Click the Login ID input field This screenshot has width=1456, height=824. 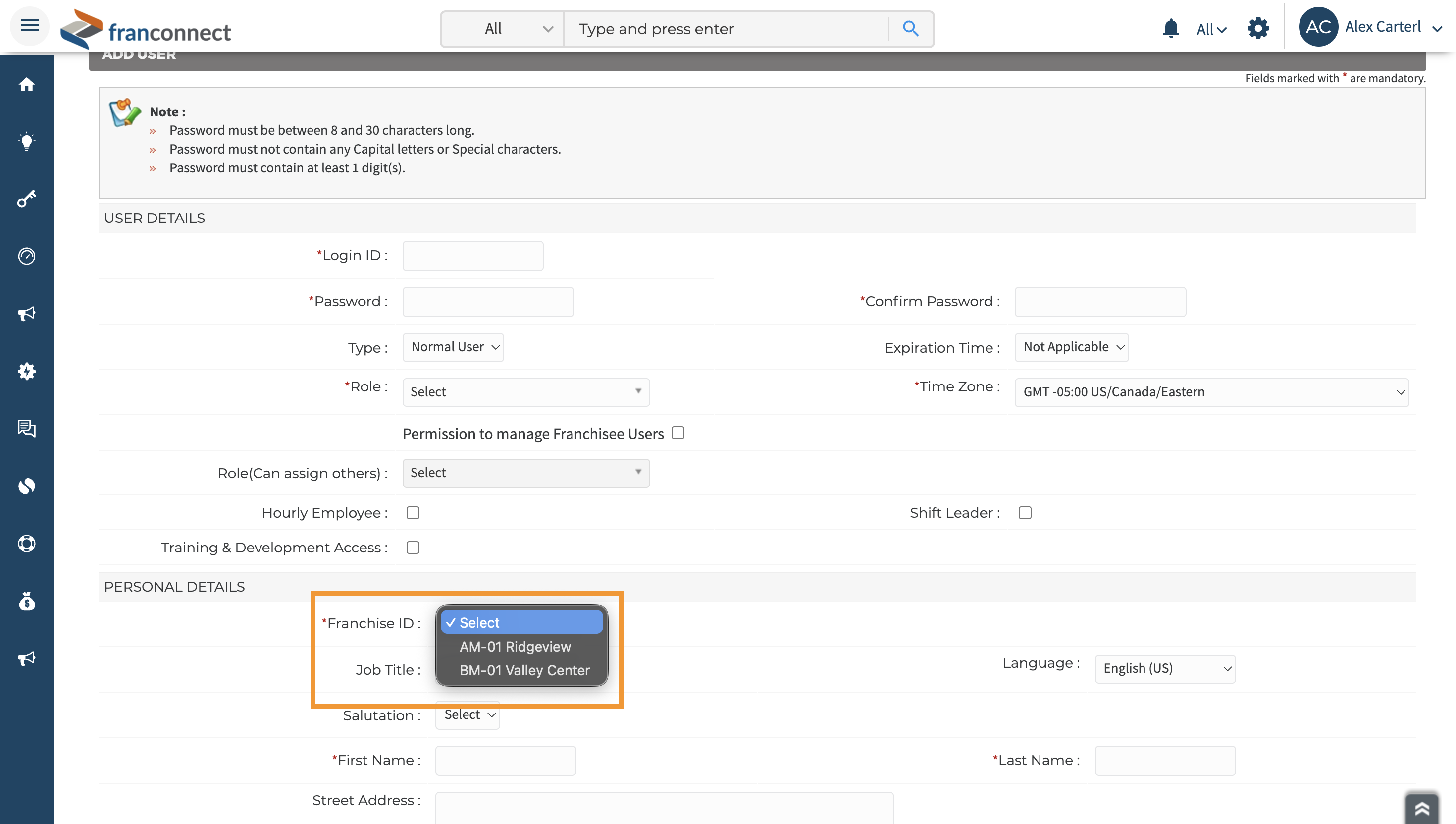point(472,256)
